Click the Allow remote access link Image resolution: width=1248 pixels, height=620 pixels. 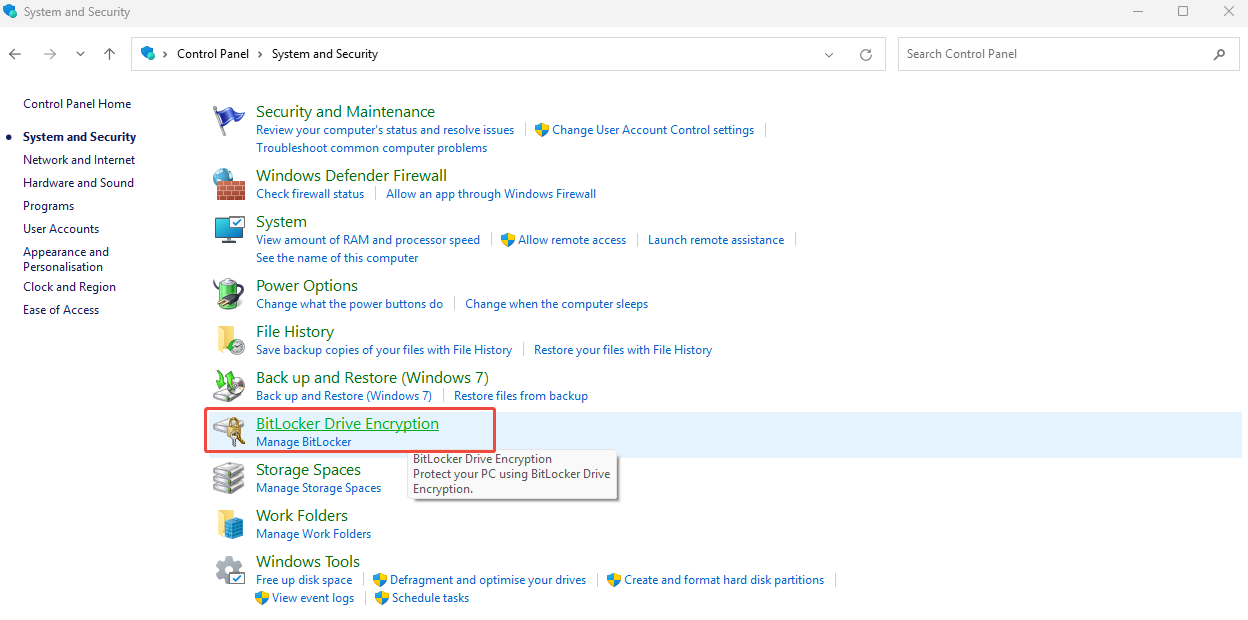tap(571, 240)
